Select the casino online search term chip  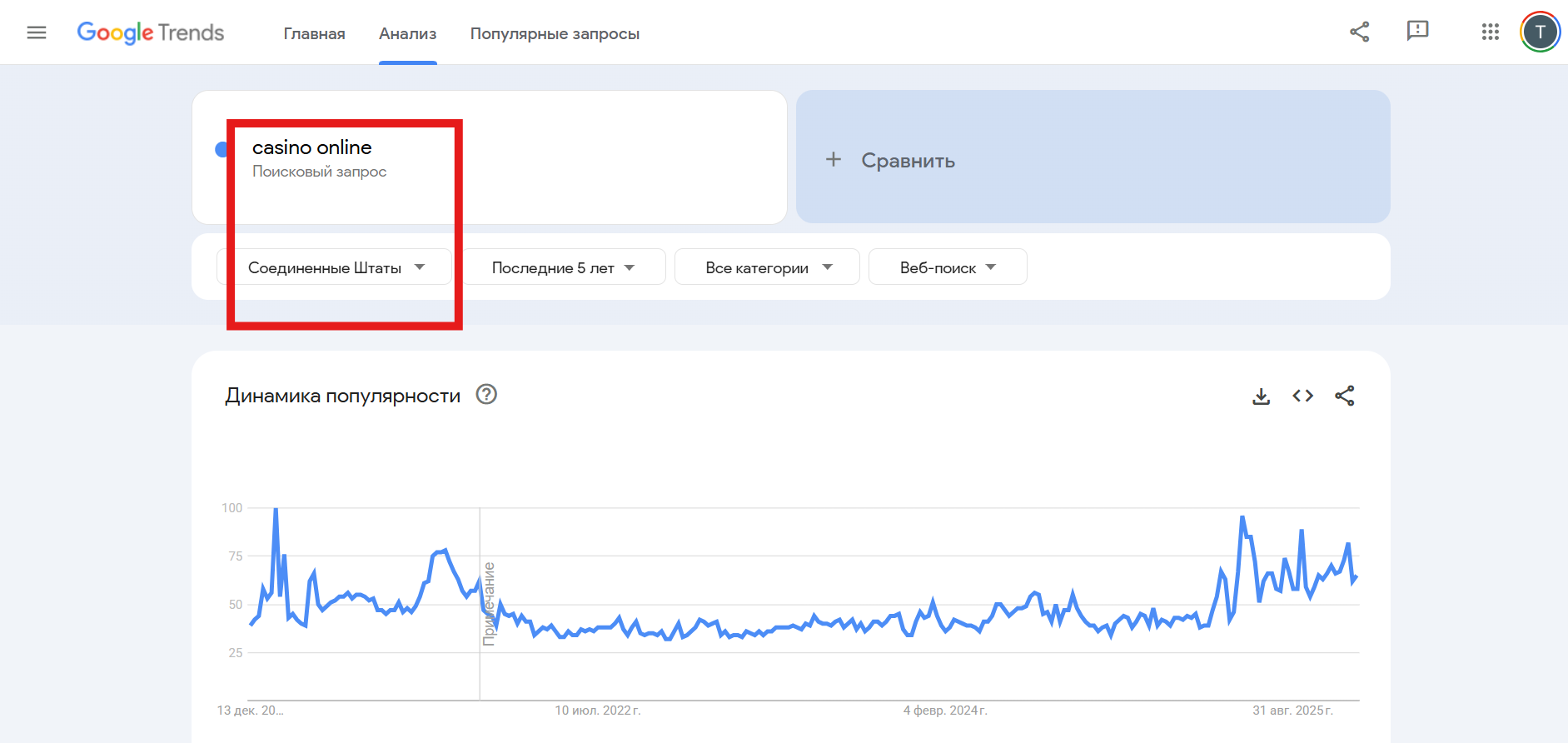[311, 147]
